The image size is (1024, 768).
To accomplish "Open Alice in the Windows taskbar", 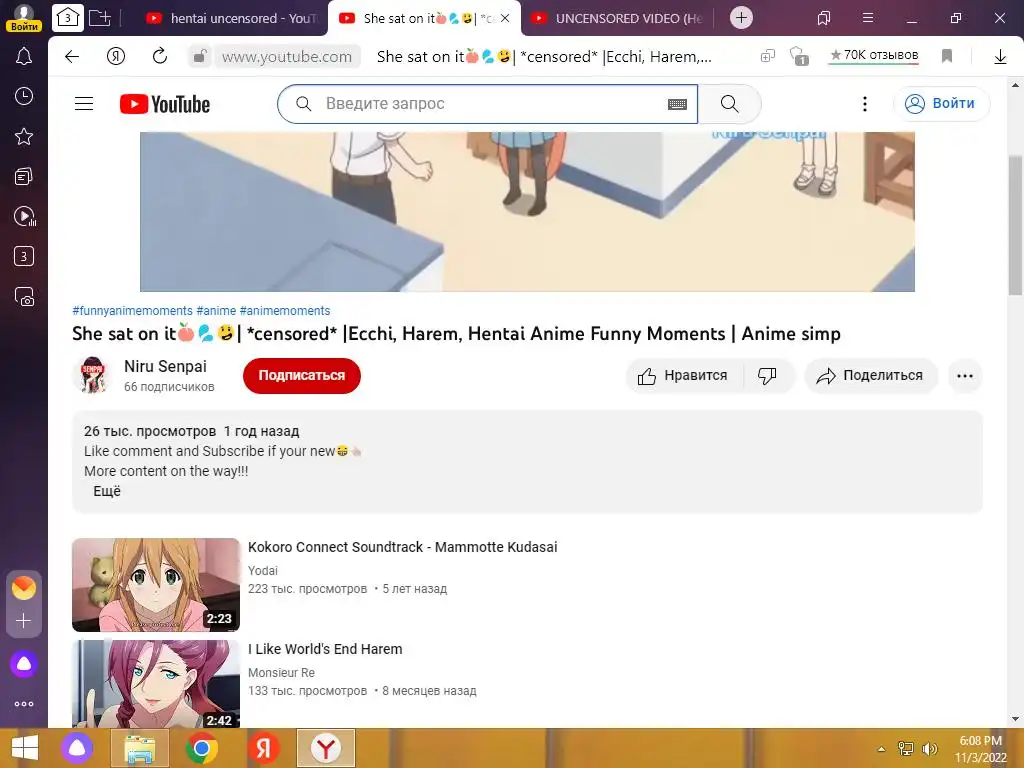I will coord(77,748).
